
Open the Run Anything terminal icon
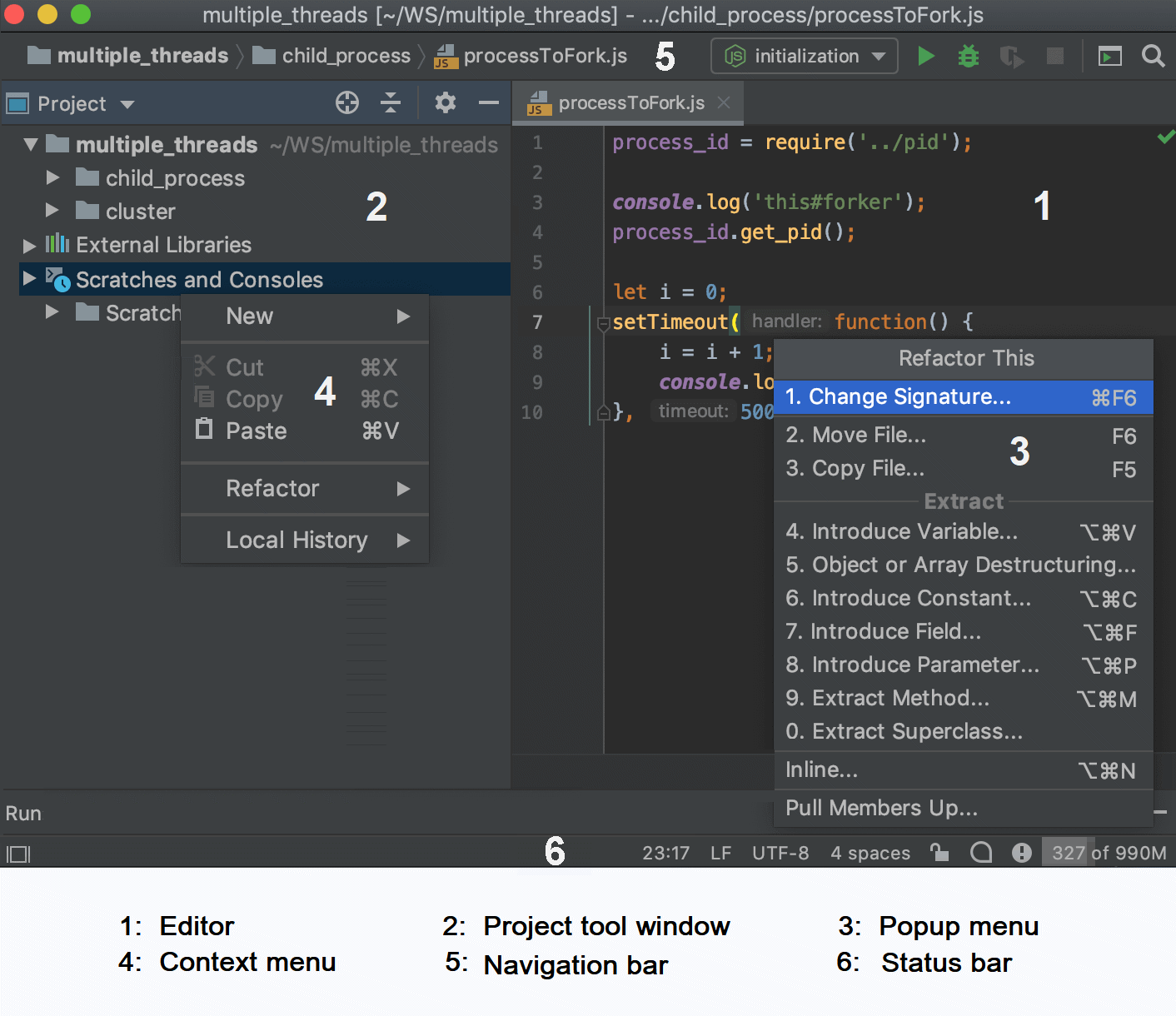pos(1109,56)
